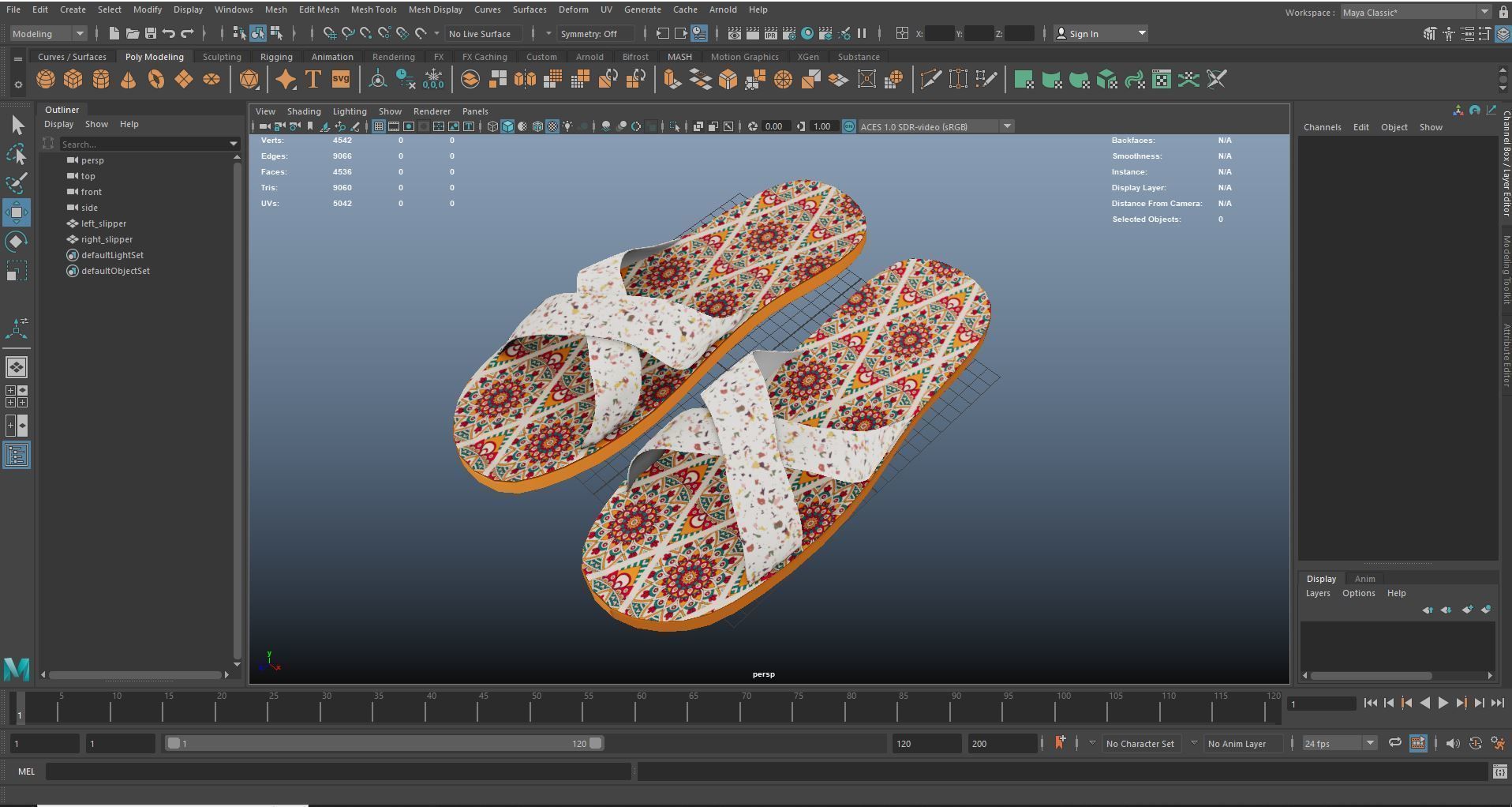Open the ACES color transform dropdown

(936, 126)
